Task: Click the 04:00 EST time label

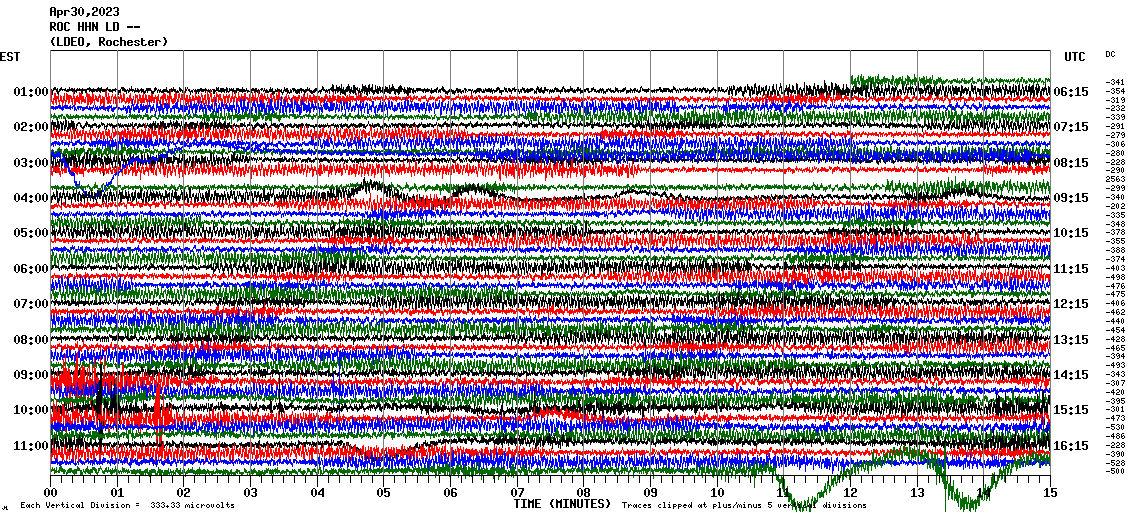Action: [31, 198]
